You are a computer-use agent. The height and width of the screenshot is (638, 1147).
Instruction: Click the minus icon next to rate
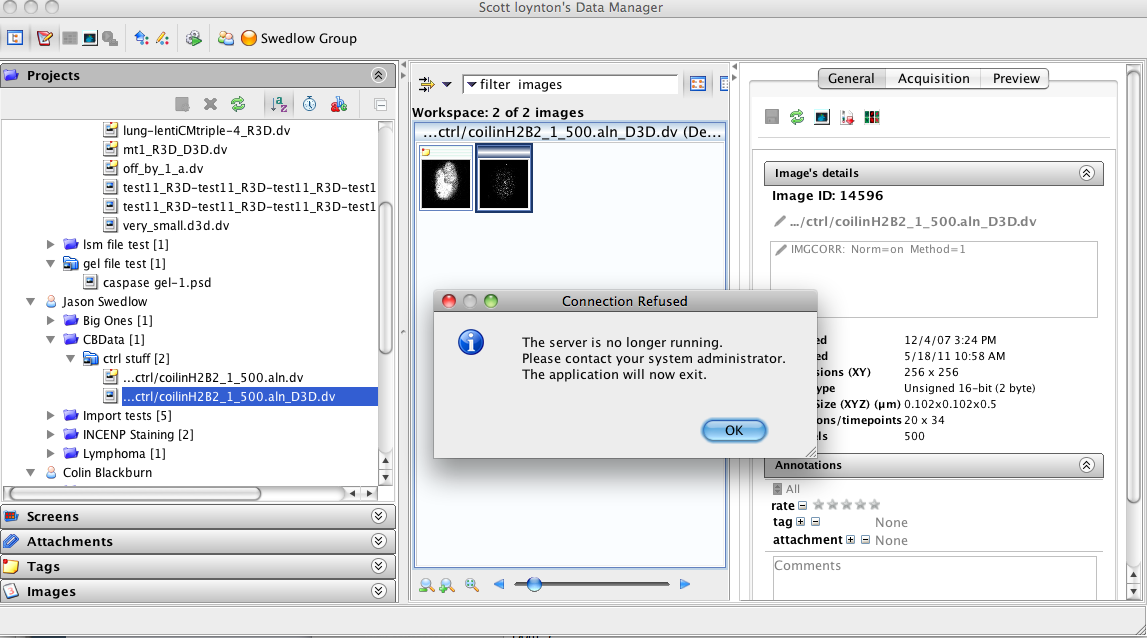coord(802,505)
